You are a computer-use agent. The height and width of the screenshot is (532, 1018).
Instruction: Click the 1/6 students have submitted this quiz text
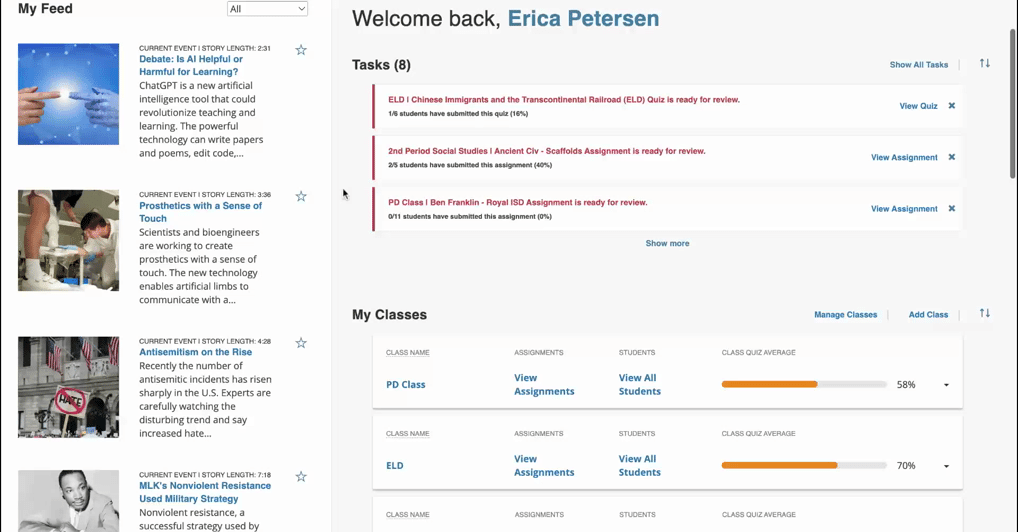coord(458,114)
